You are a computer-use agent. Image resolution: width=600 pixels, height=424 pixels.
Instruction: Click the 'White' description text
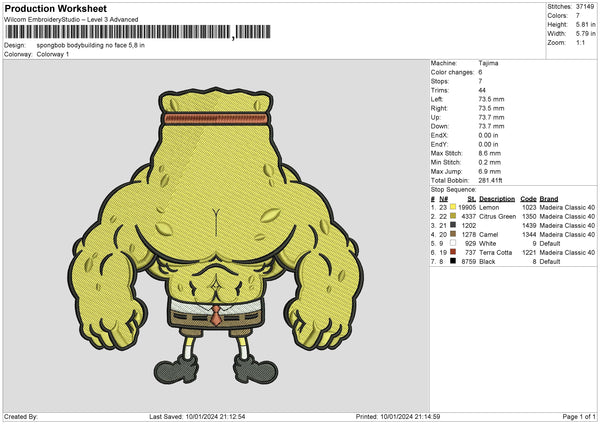pos(488,243)
